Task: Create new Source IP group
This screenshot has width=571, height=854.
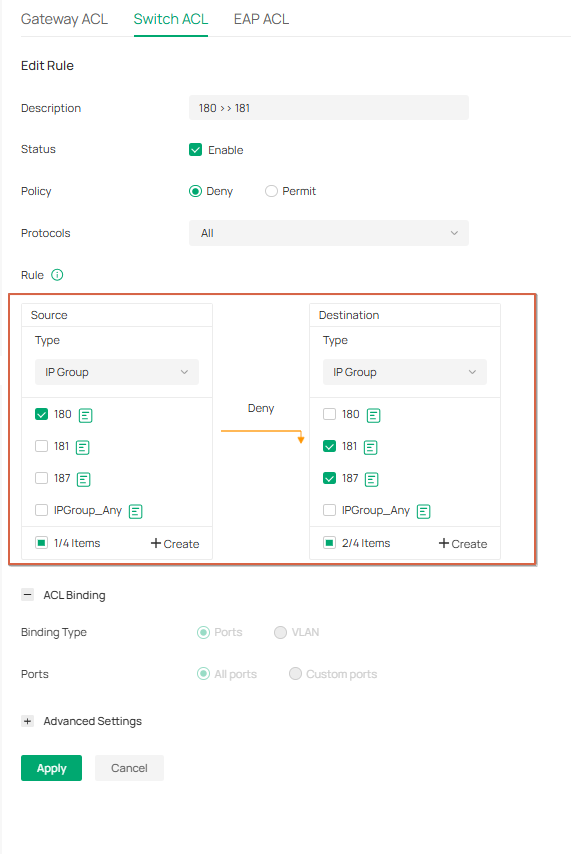Action: [175, 544]
